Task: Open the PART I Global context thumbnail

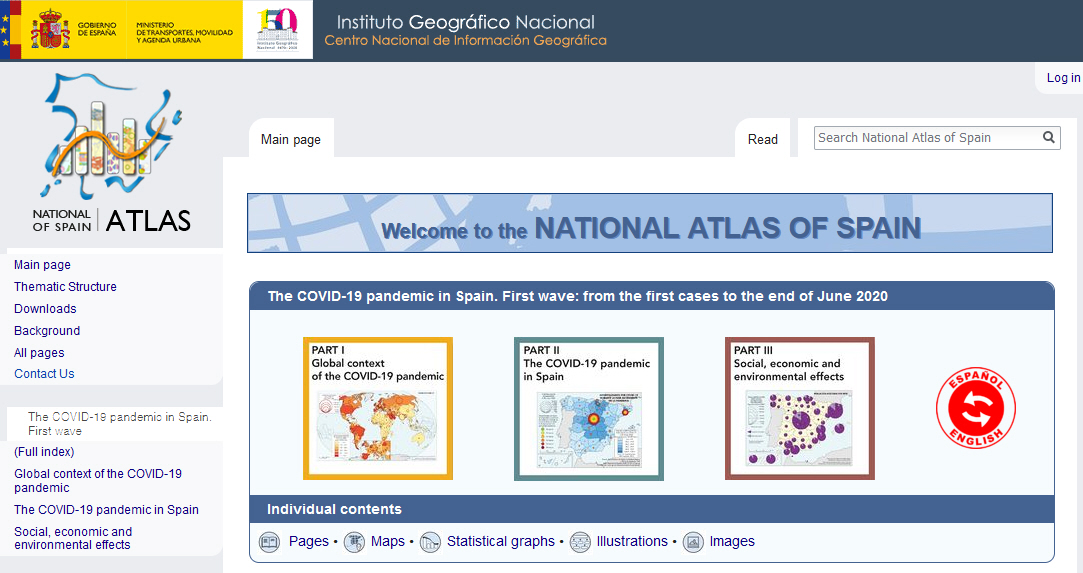Action: tap(378, 409)
